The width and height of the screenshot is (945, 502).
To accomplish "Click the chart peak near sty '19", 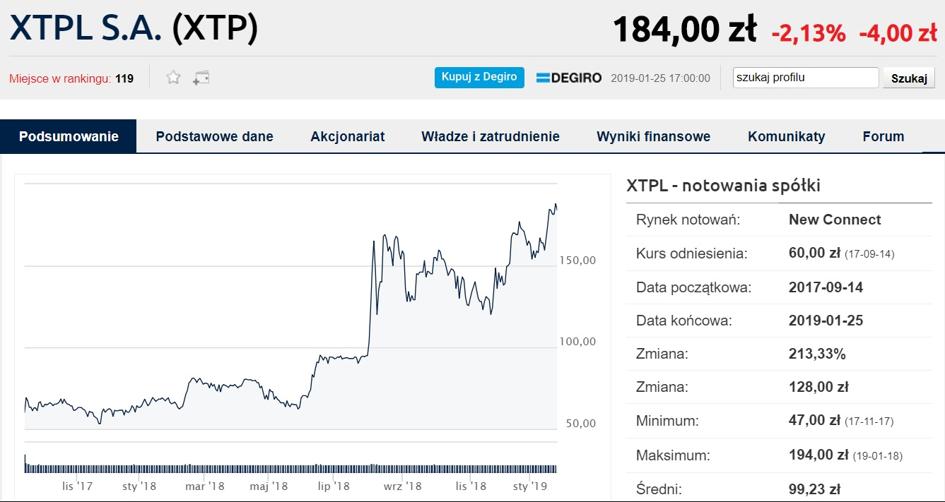I will tap(554, 206).
